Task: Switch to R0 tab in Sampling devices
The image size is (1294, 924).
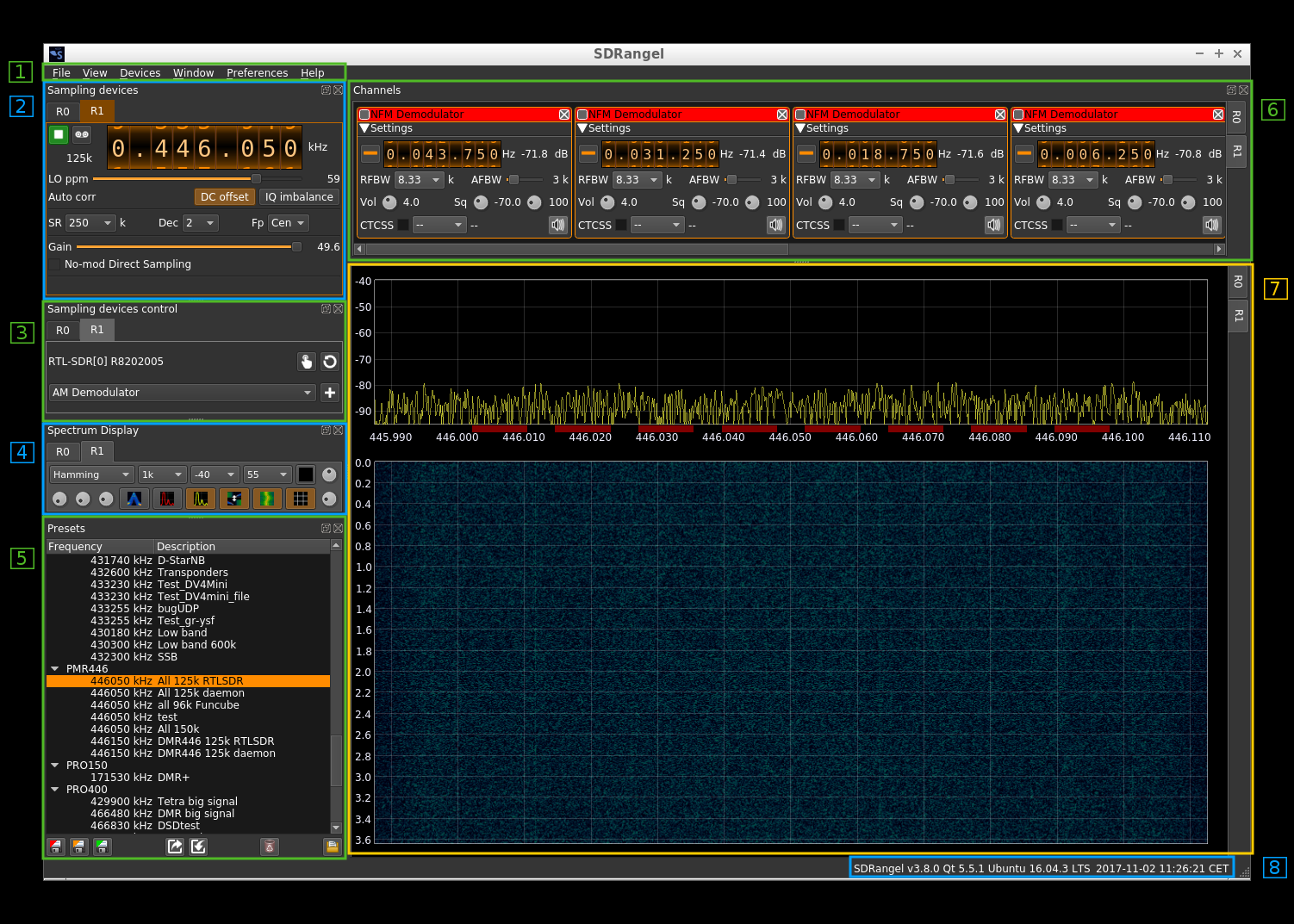Action: coord(63,112)
